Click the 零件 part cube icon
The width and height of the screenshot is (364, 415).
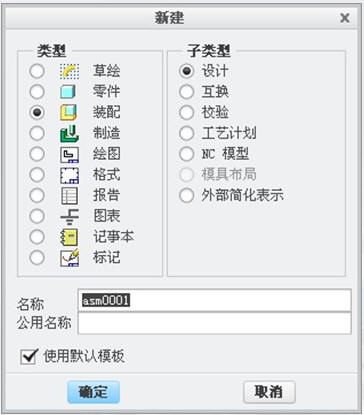coord(69,92)
